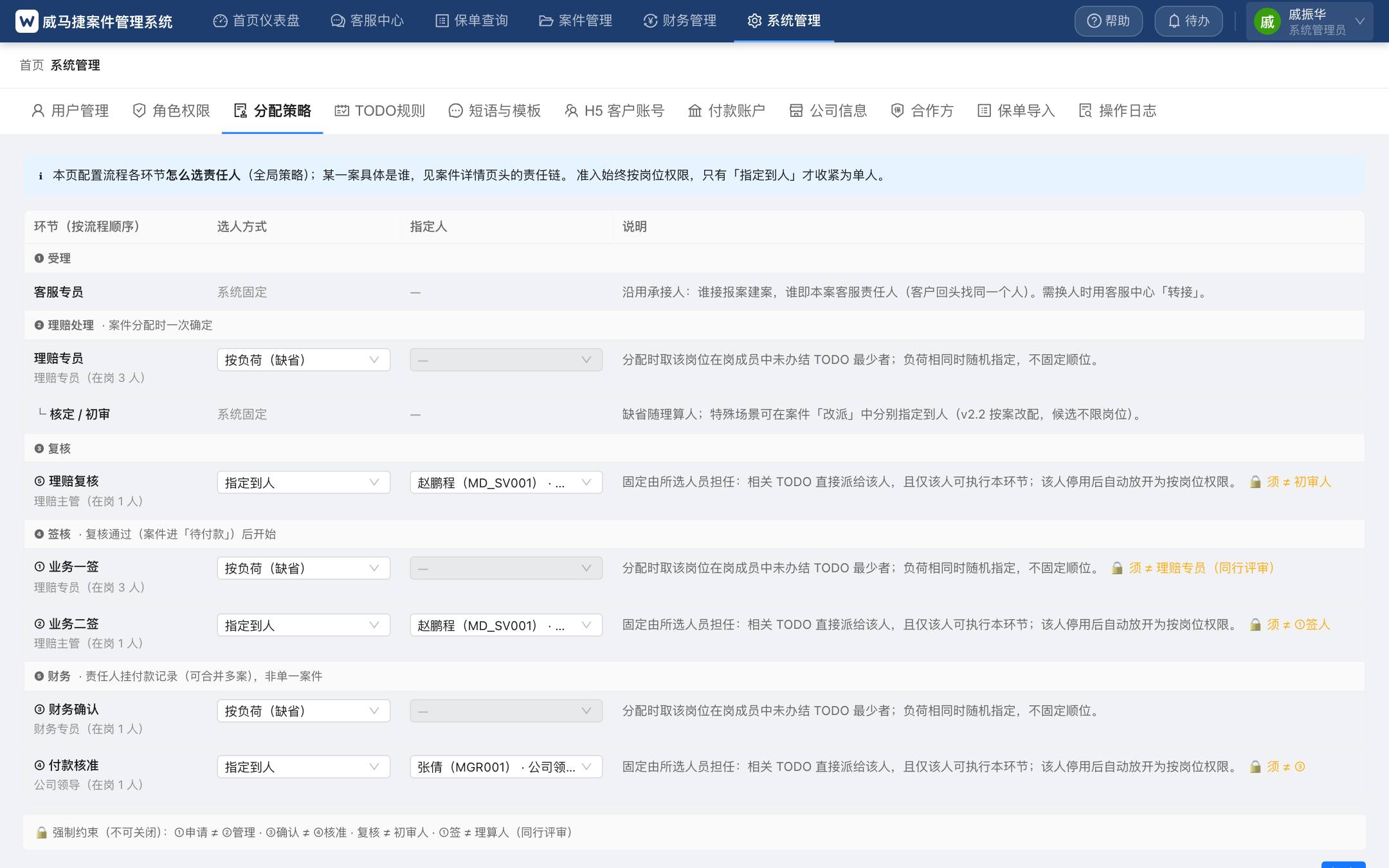Image resolution: width=1389 pixels, height=868 pixels.
Task: Open the 操作日志 tab
Action: (1118, 111)
